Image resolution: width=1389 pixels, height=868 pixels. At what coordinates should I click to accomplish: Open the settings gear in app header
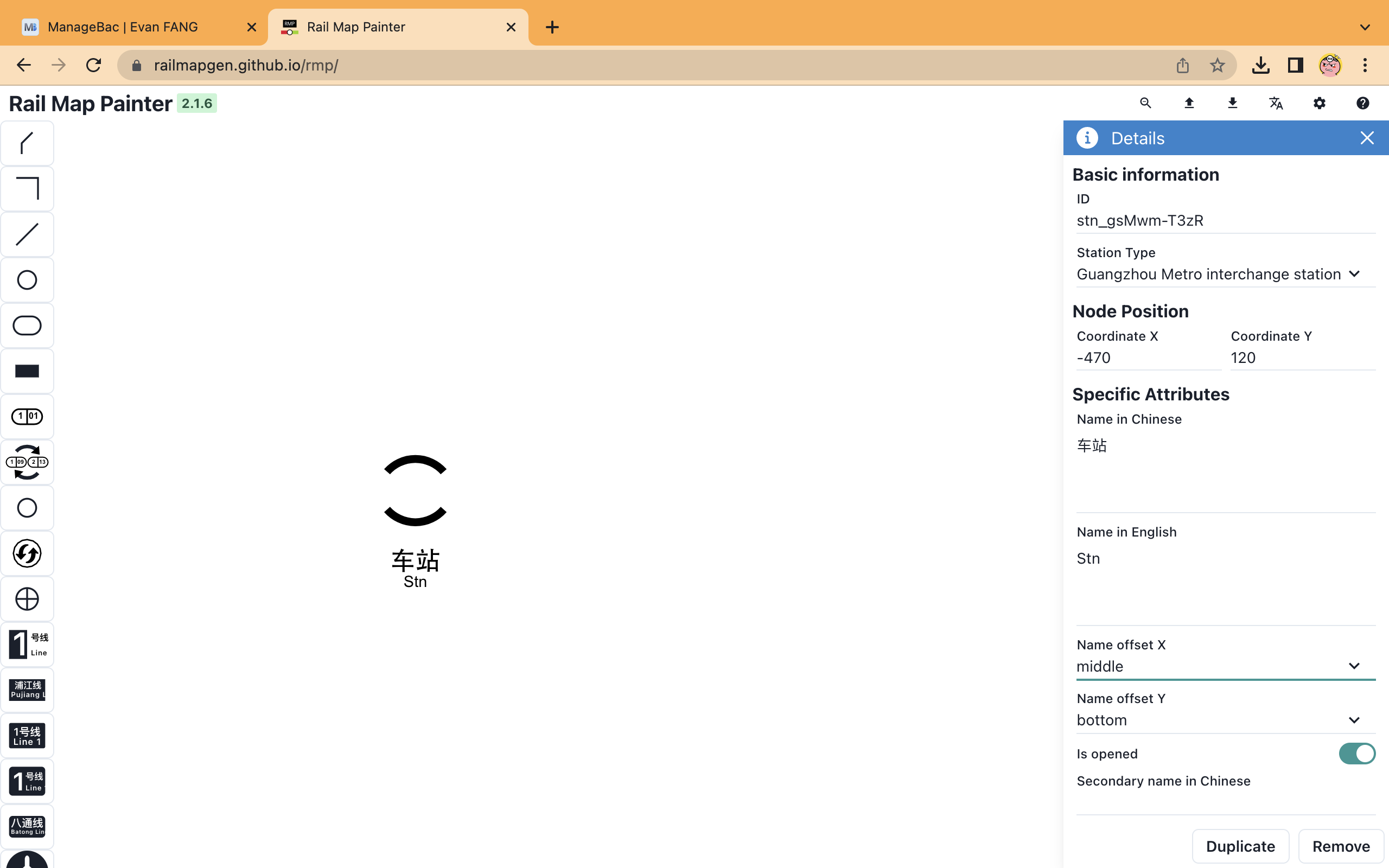point(1320,103)
